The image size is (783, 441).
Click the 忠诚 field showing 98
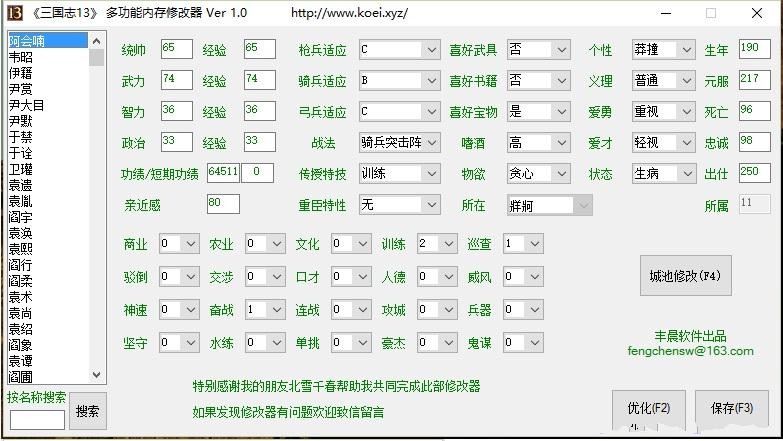click(x=755, y=142)
